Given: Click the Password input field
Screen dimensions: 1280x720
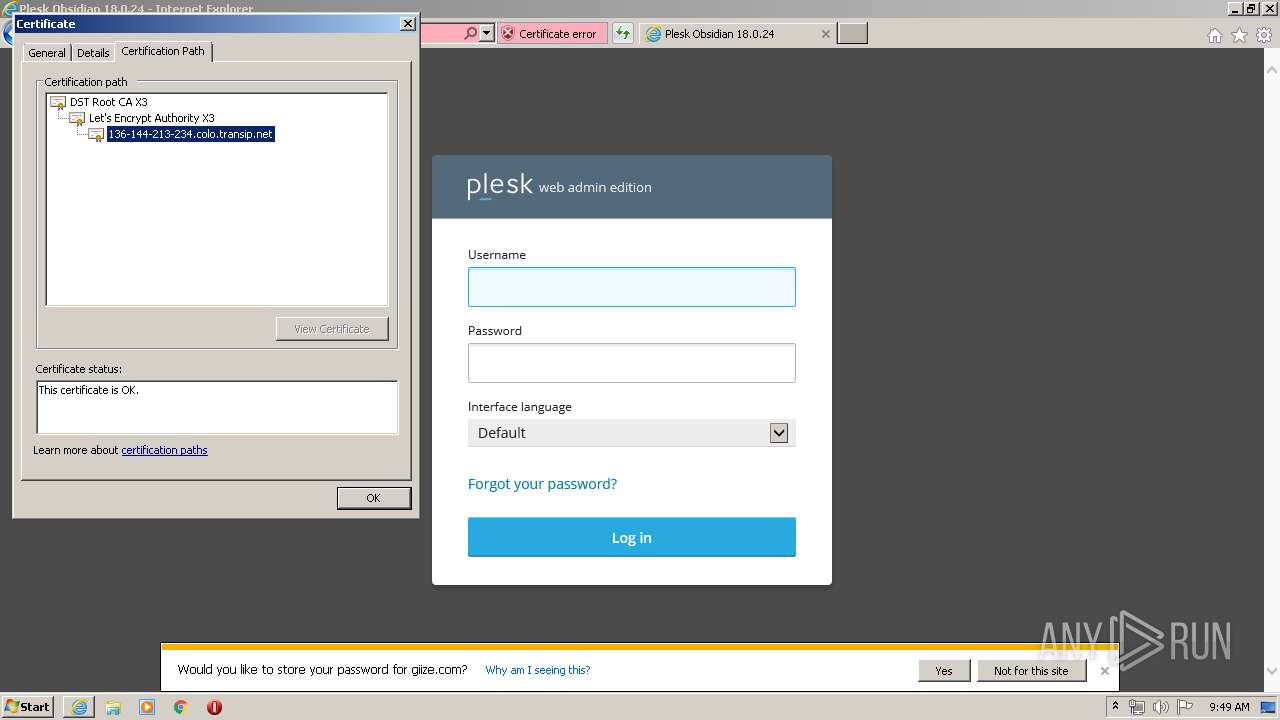Looking at the screenshot, I should 632,363.
